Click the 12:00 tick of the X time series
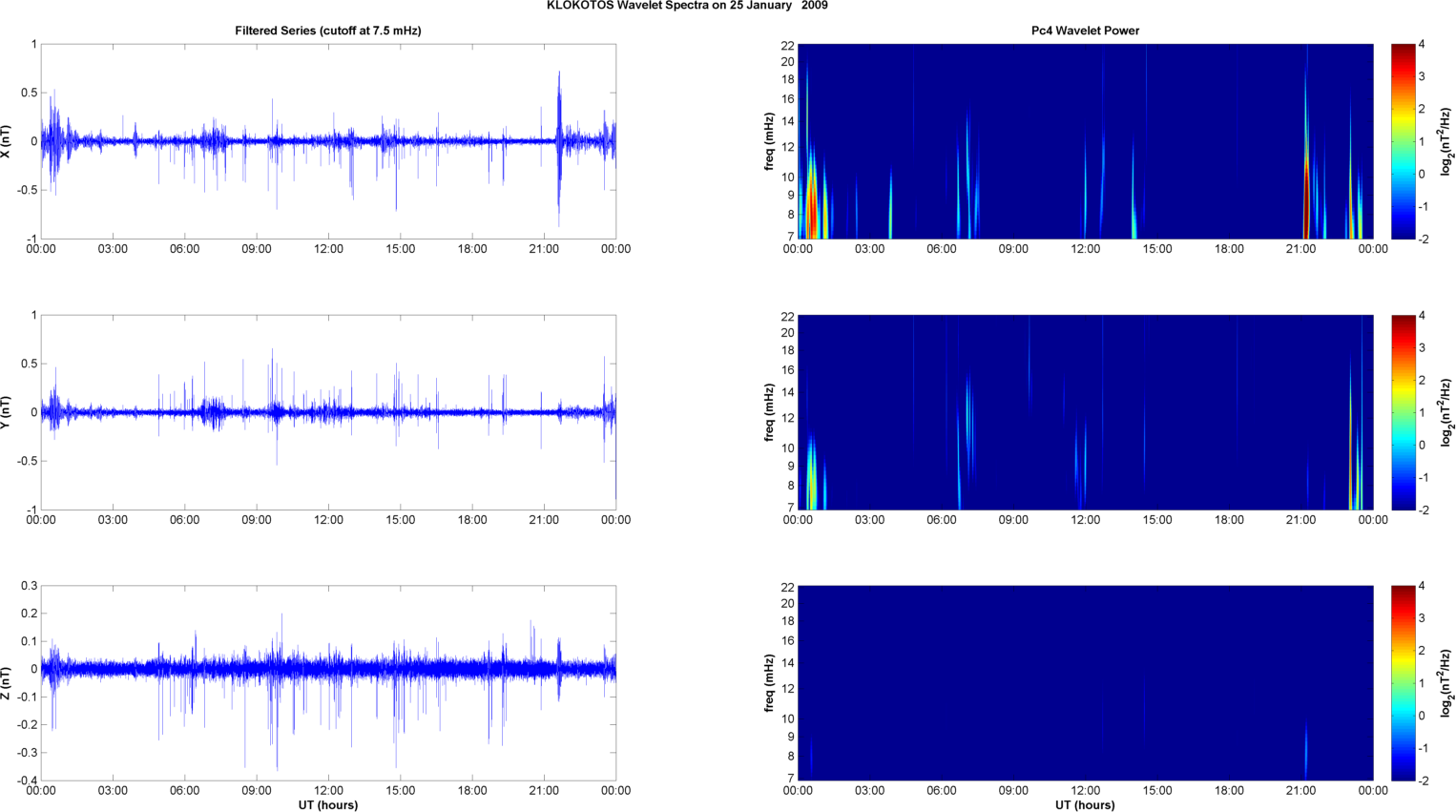Screen dimensions: 1456x812 pyautogui.click(x=328, y=249)
